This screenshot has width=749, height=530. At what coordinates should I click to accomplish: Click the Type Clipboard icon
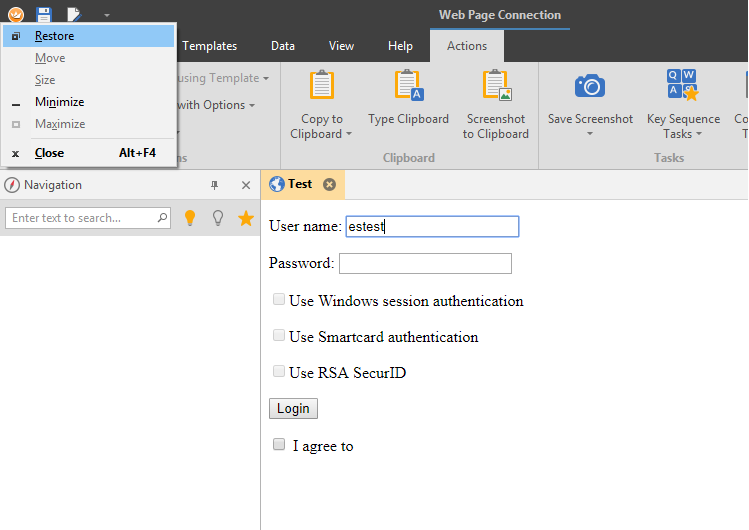pos(408,87)
